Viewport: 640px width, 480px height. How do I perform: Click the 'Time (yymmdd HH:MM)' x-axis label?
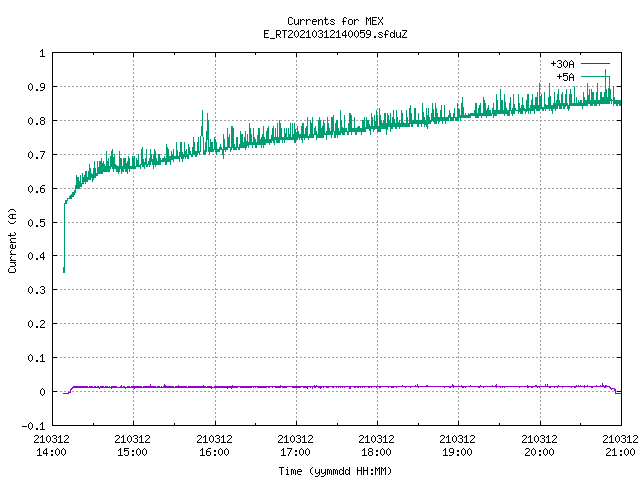335,471
